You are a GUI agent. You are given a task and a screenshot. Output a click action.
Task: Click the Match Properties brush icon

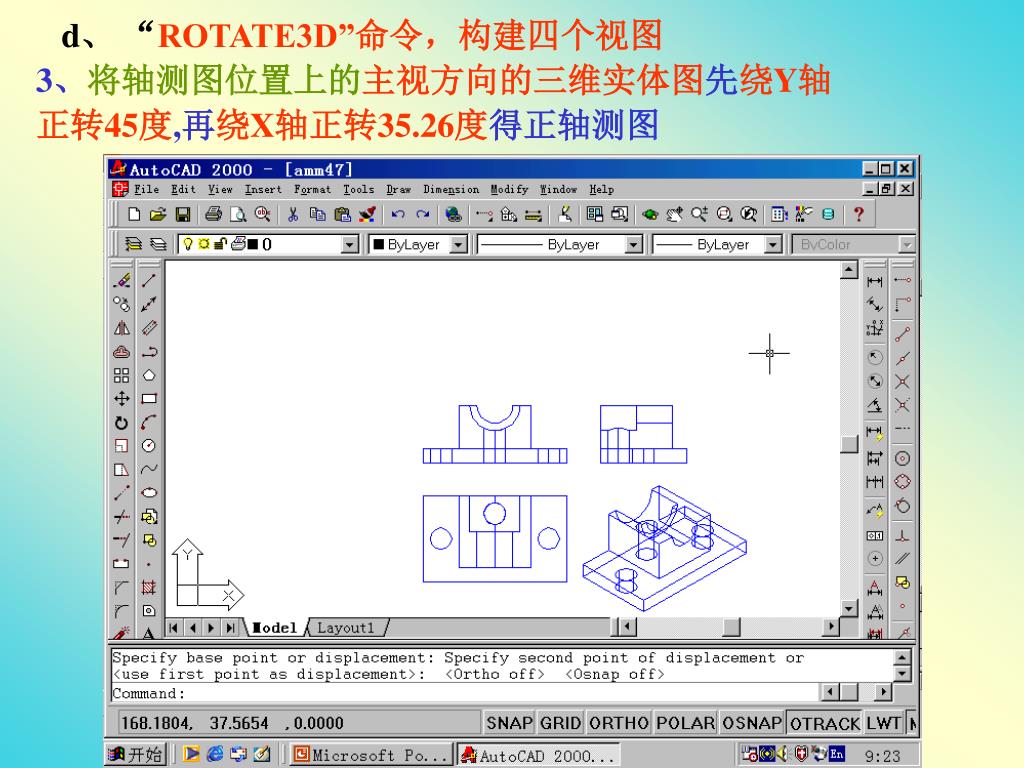tap(367, 214)
